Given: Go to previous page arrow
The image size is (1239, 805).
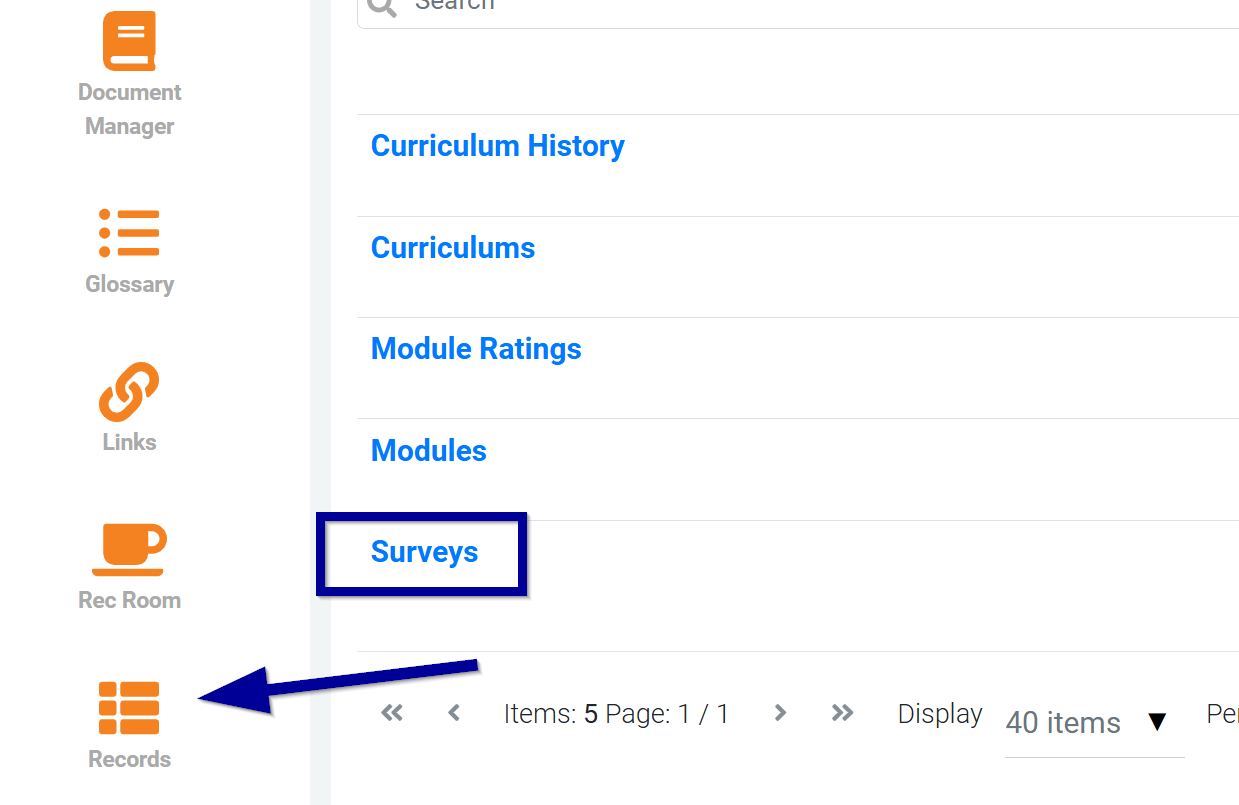Looking at the screenshot, I should 454,713.
